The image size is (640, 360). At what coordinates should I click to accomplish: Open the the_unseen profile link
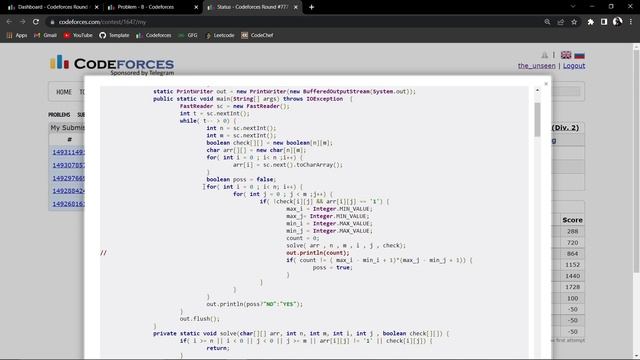536,66
